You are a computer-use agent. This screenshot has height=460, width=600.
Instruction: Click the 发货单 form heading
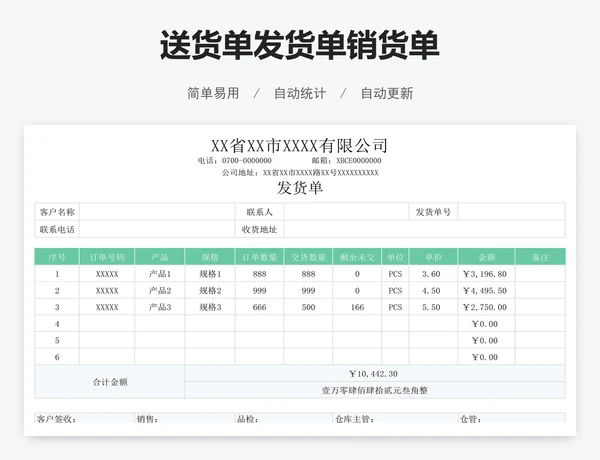(x=300, y=188)
